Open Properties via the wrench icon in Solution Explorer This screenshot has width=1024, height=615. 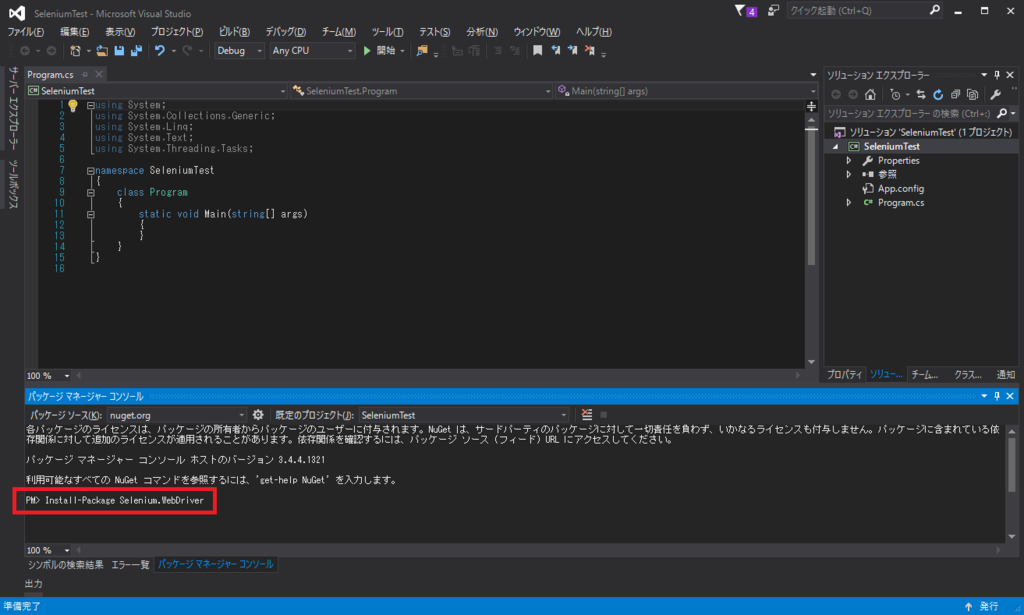[995, 95]
